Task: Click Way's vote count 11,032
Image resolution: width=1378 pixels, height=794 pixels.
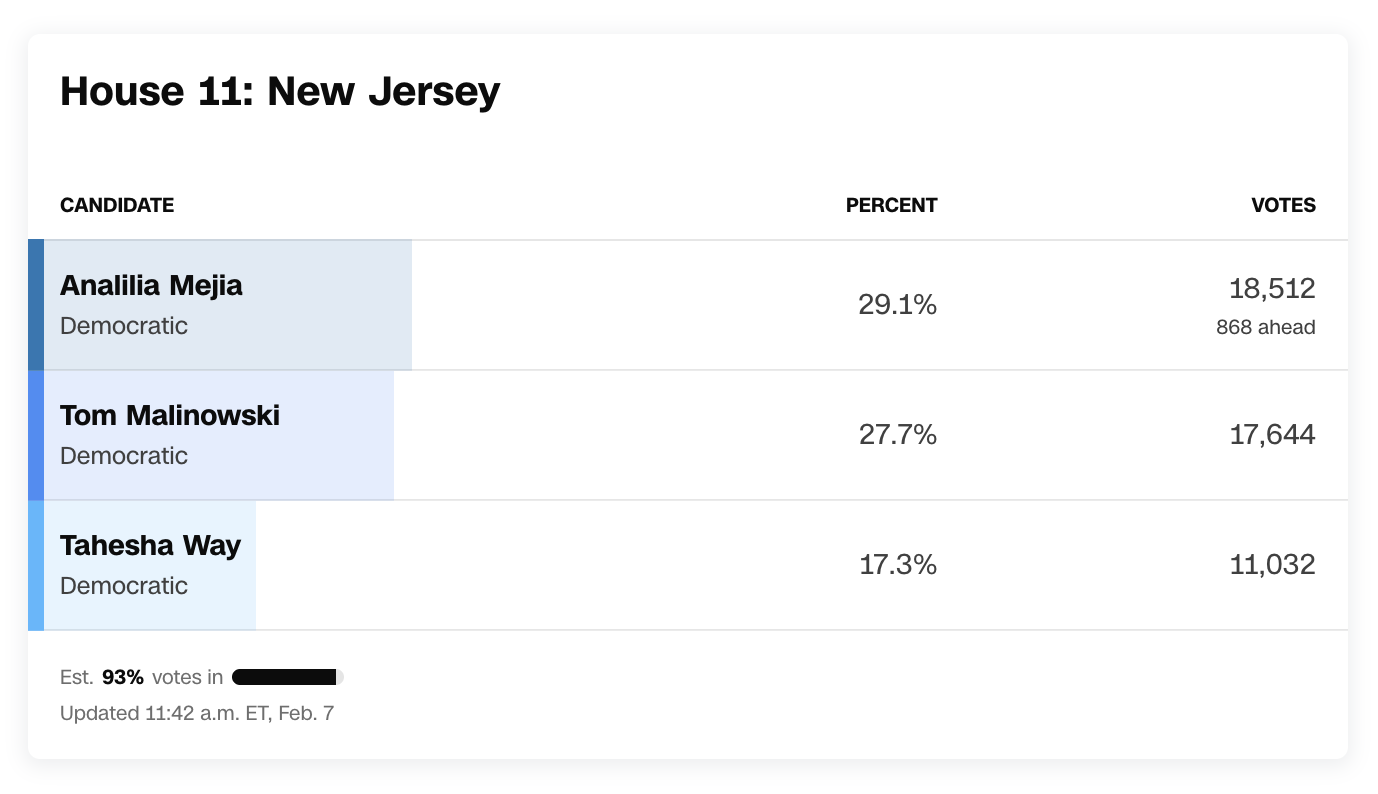Action: coord(1272,565)
